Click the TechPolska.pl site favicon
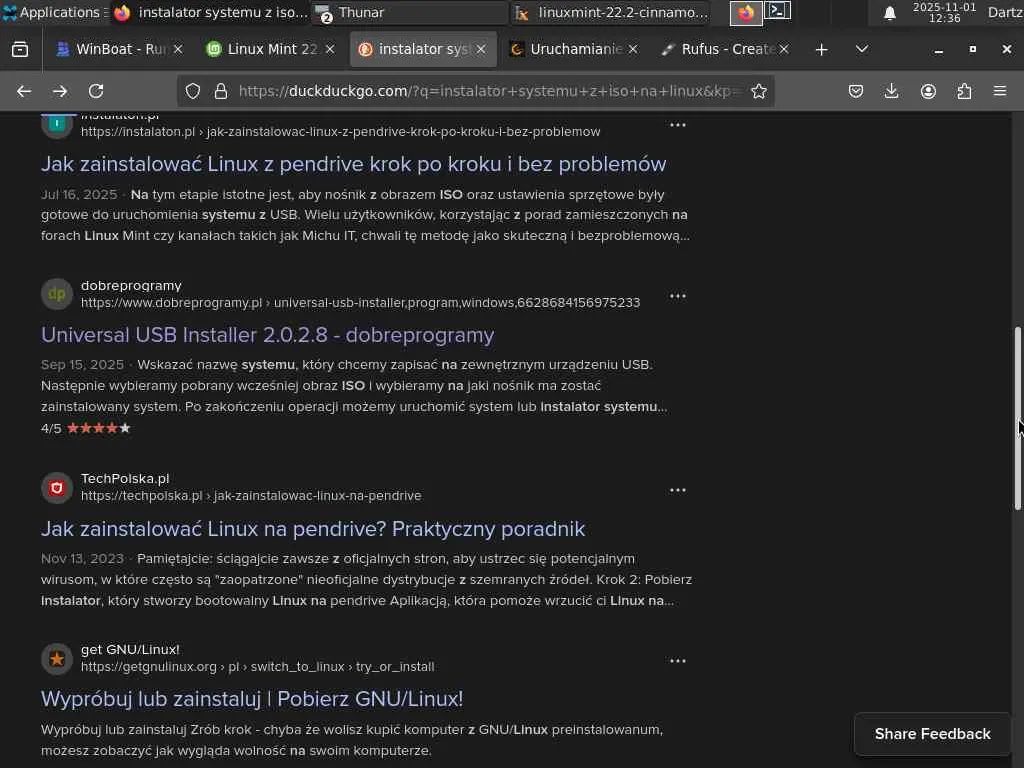 [57, 488]
